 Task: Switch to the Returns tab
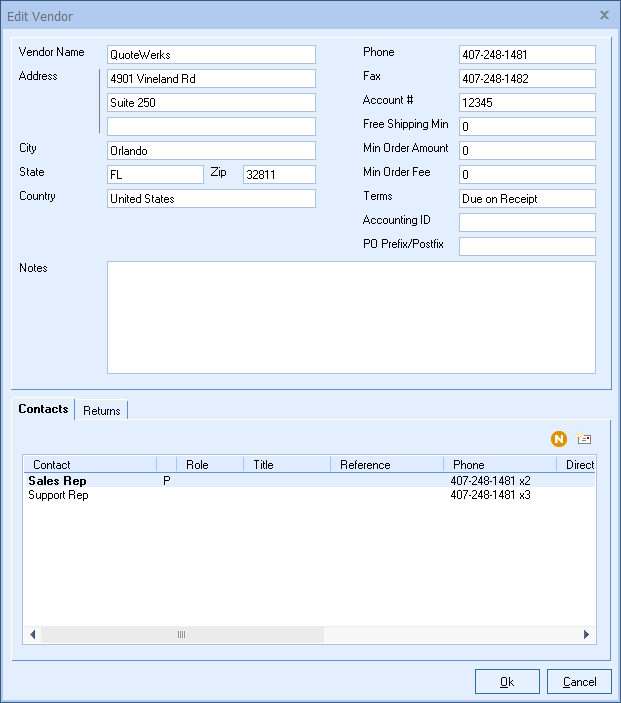(102, 410)
